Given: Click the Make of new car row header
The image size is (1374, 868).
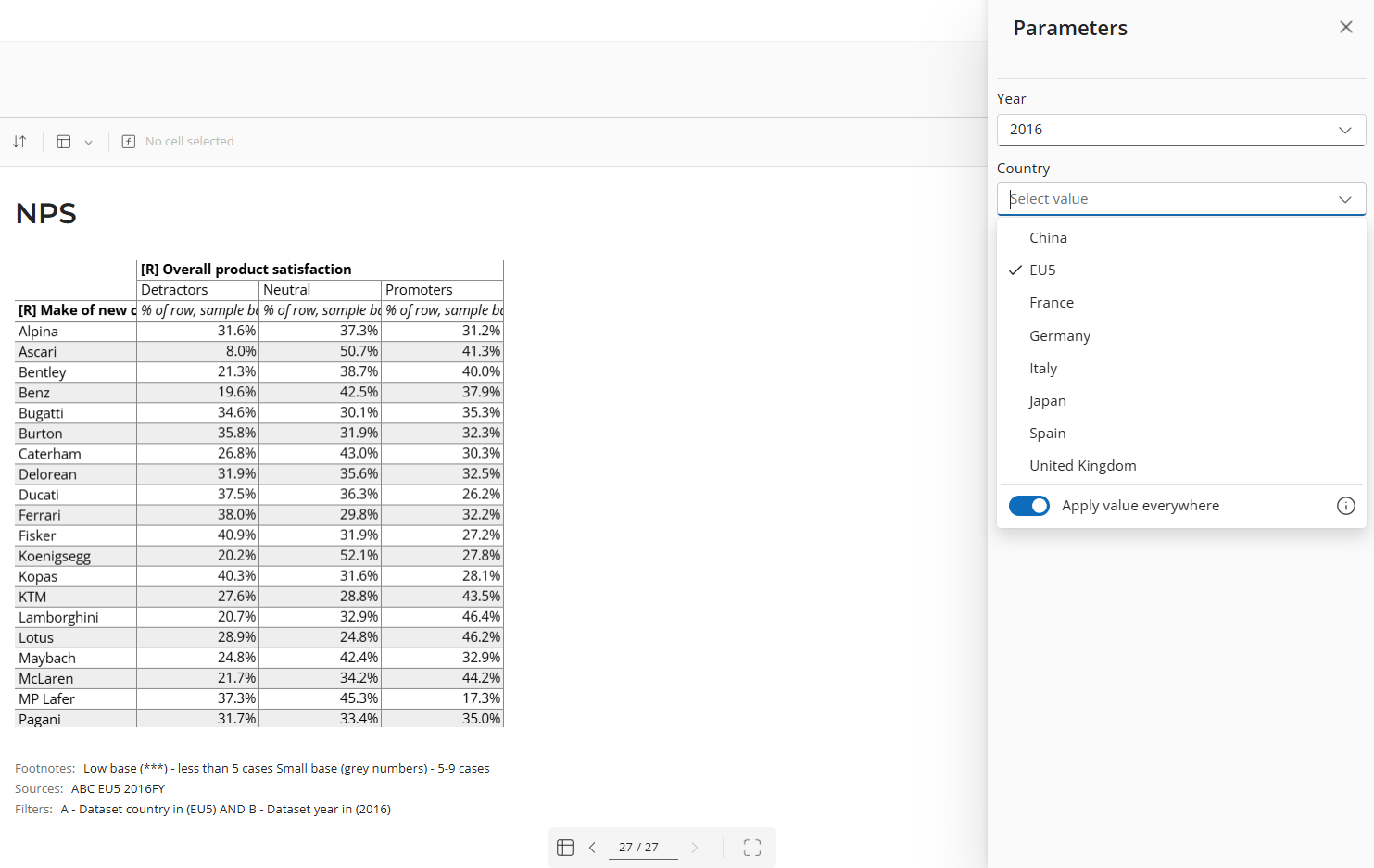Looking at the screenshot, I should 76,310.
